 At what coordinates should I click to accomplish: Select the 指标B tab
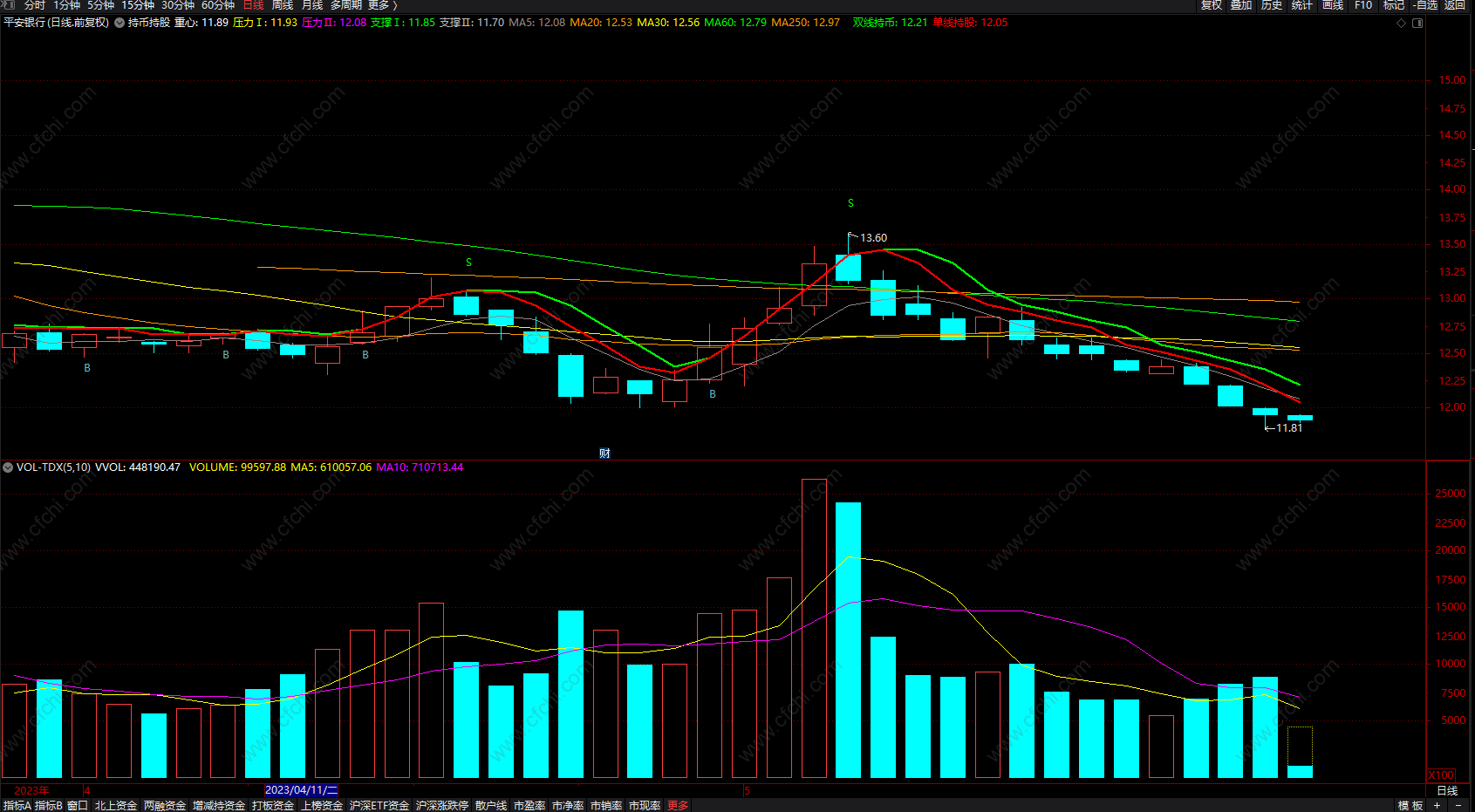point(49,806)
